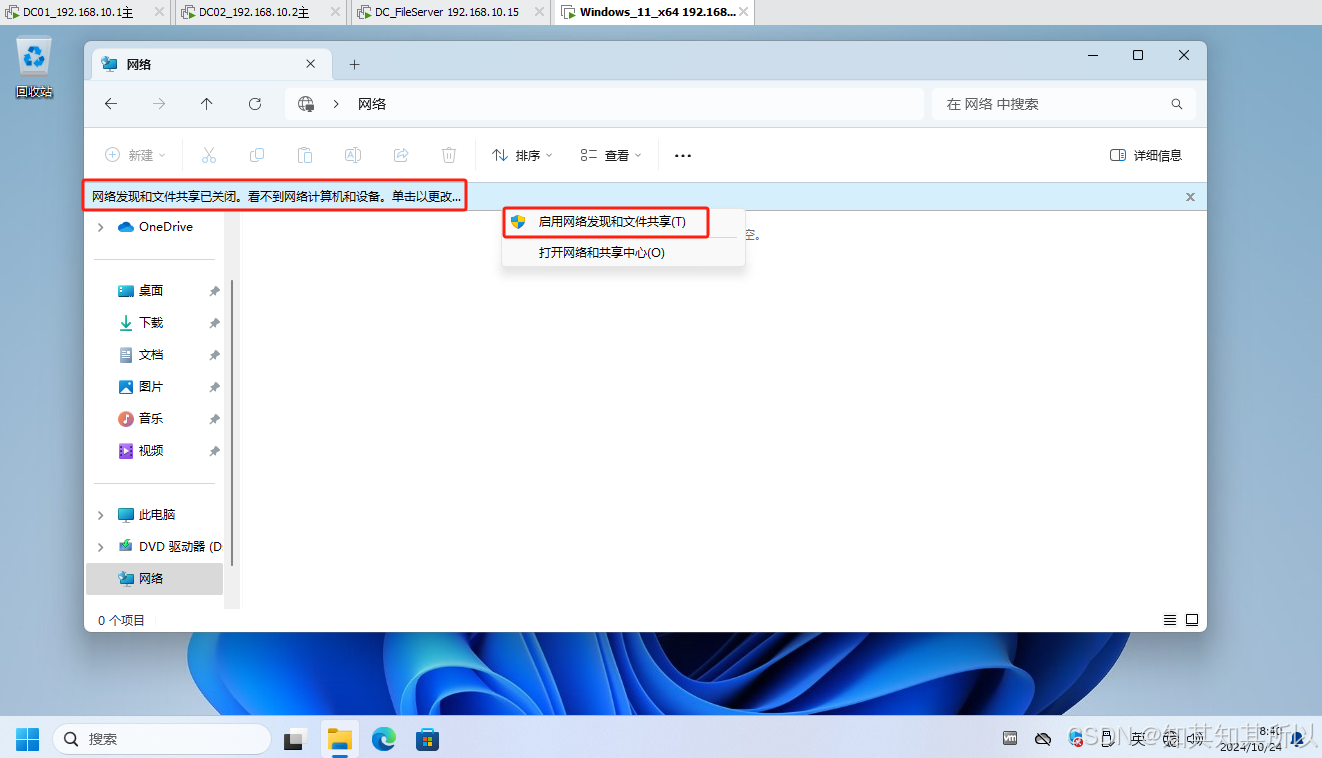Screen dimensions: 1322x758
Task: Open the 新建 dropdown
Action: 136,155
